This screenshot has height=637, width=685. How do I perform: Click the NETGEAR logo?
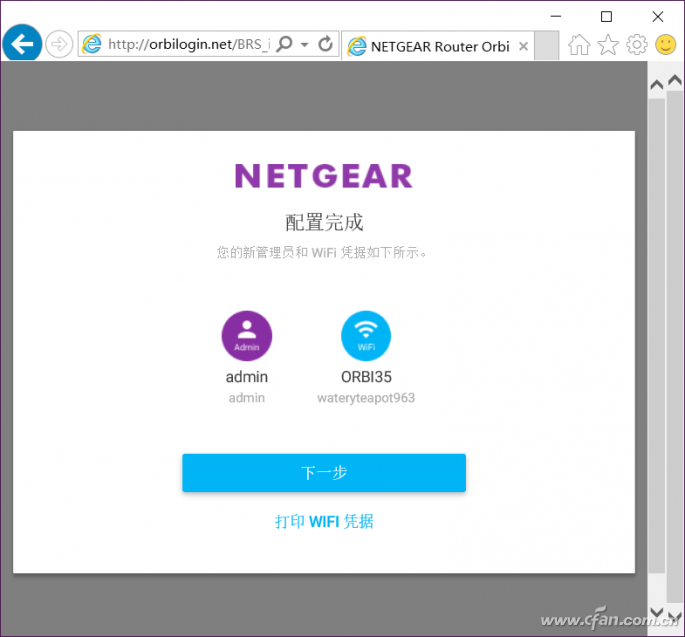tap(324, 176)
